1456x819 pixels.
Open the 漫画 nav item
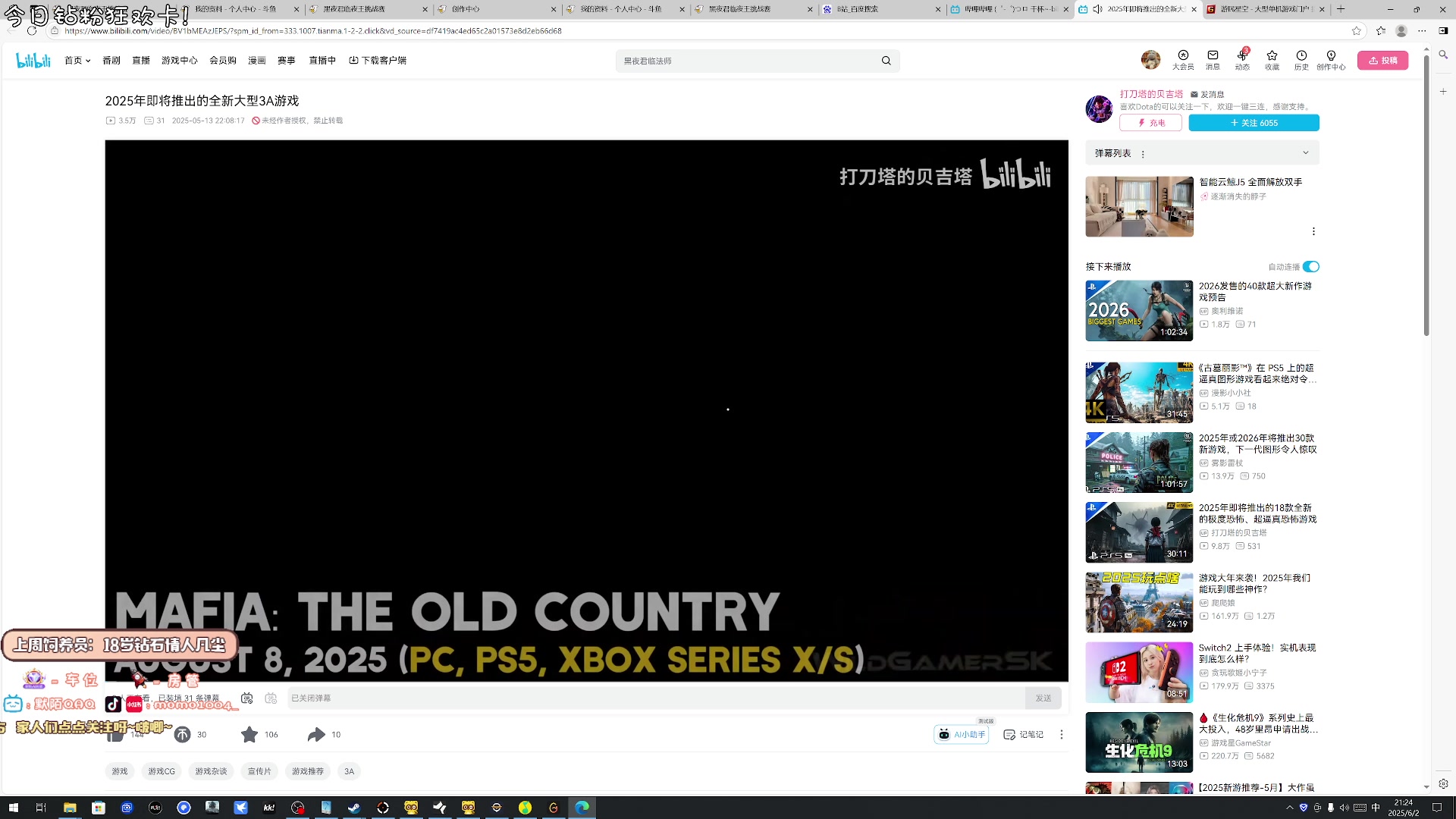(x=257, y=61)
